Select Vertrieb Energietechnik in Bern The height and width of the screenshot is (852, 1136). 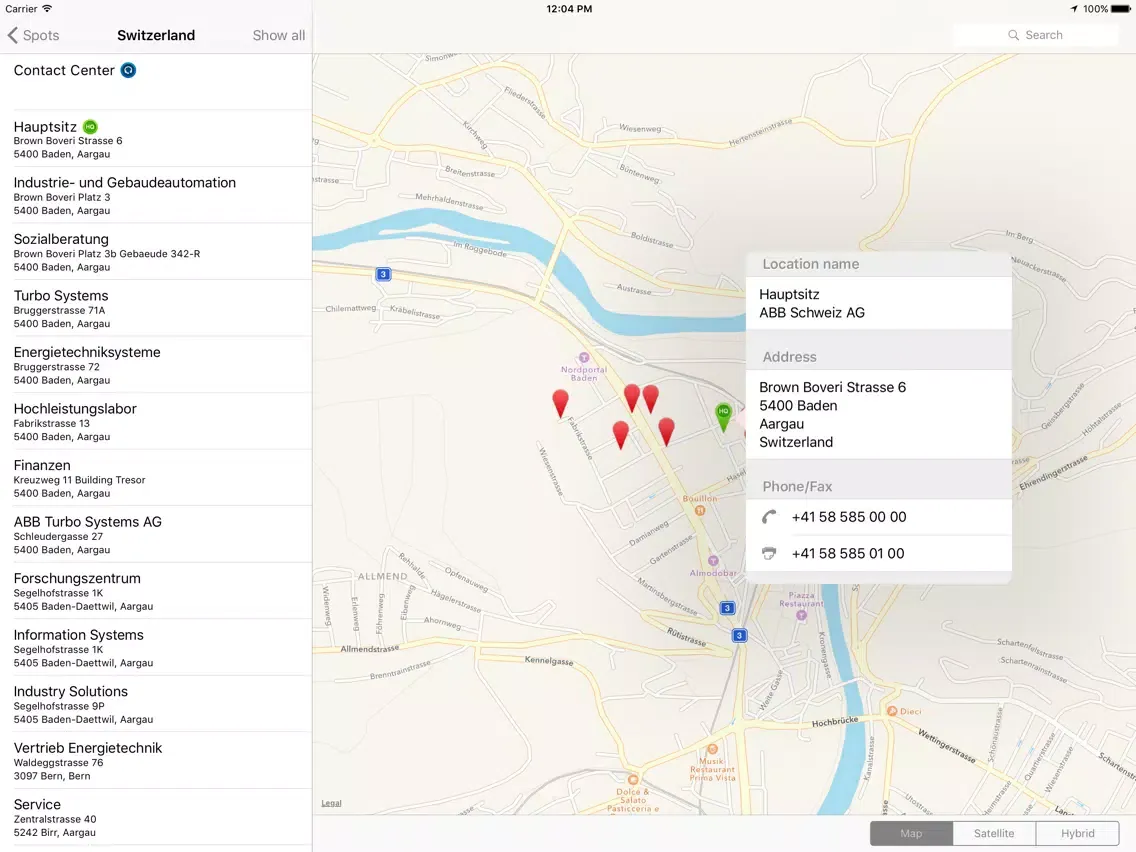pos(156,761)
